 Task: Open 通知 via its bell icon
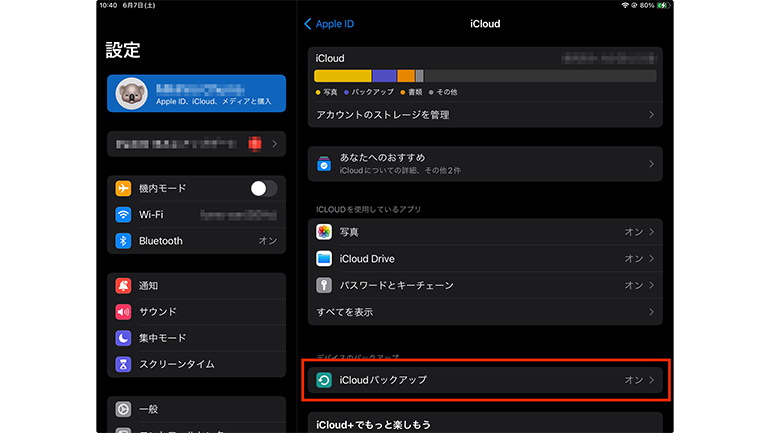[123, 286]
